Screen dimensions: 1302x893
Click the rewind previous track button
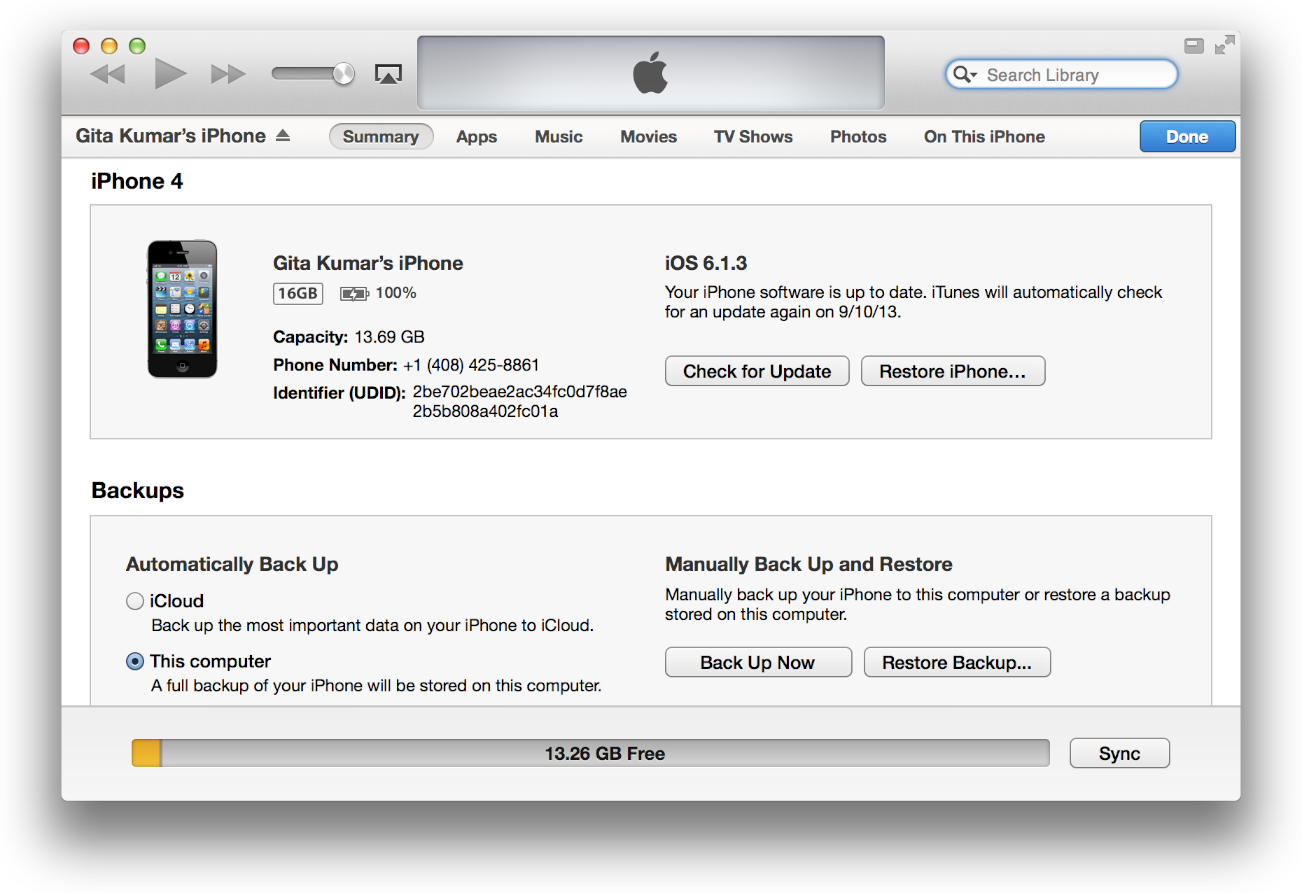pos(107,74)
